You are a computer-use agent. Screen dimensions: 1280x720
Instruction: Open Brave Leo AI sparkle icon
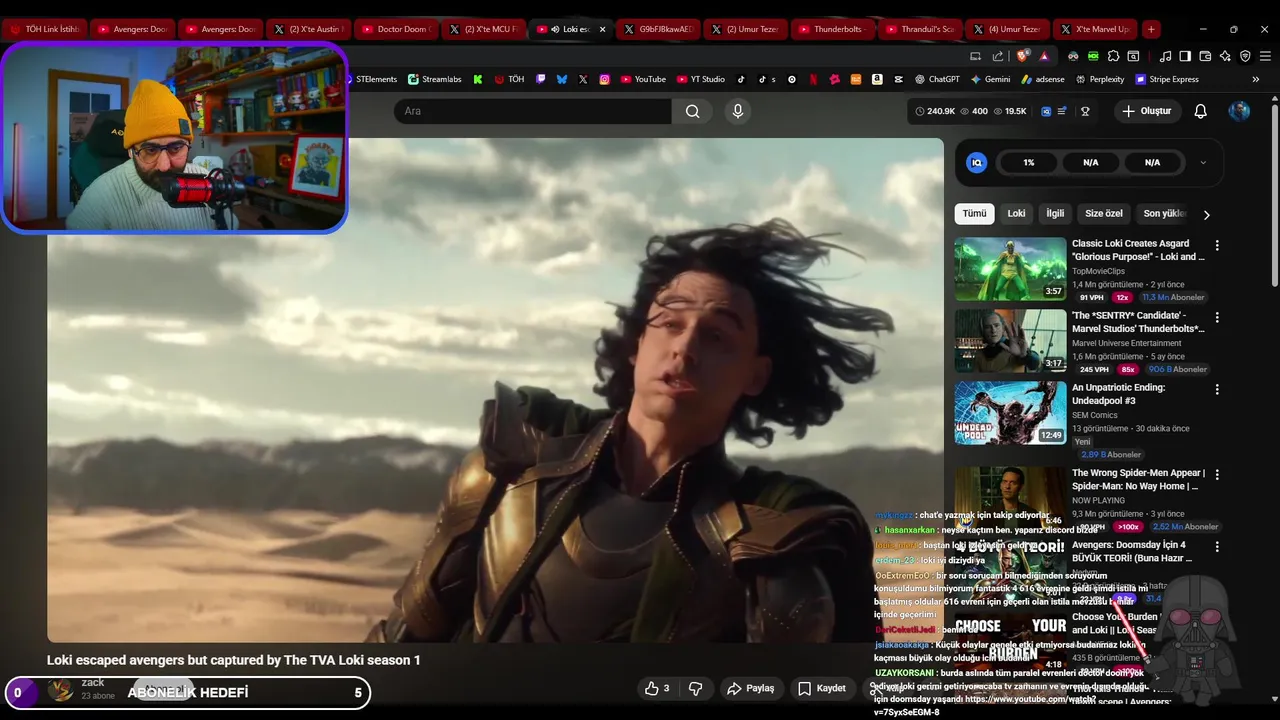click(x=1225, y=56)
